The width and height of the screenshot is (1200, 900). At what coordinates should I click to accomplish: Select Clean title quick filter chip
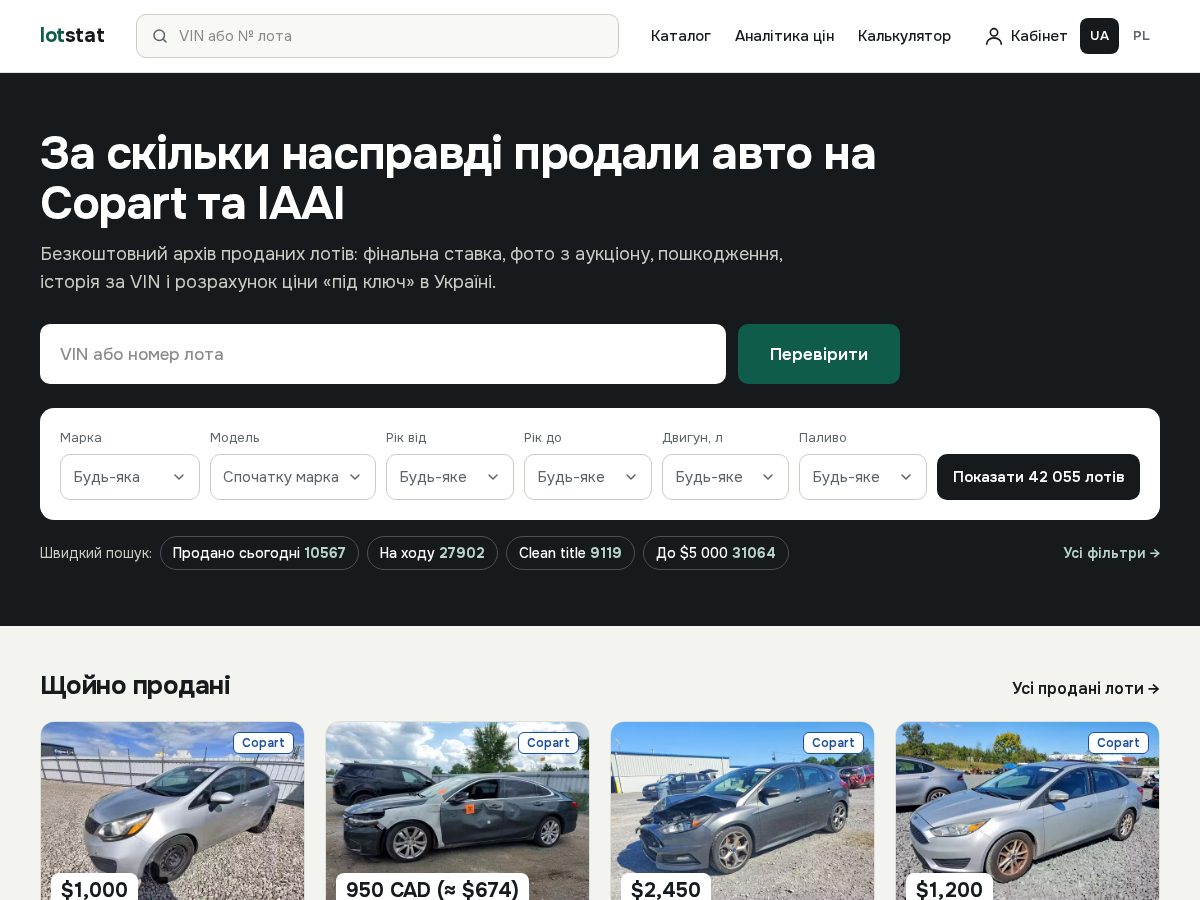[570, 553]
